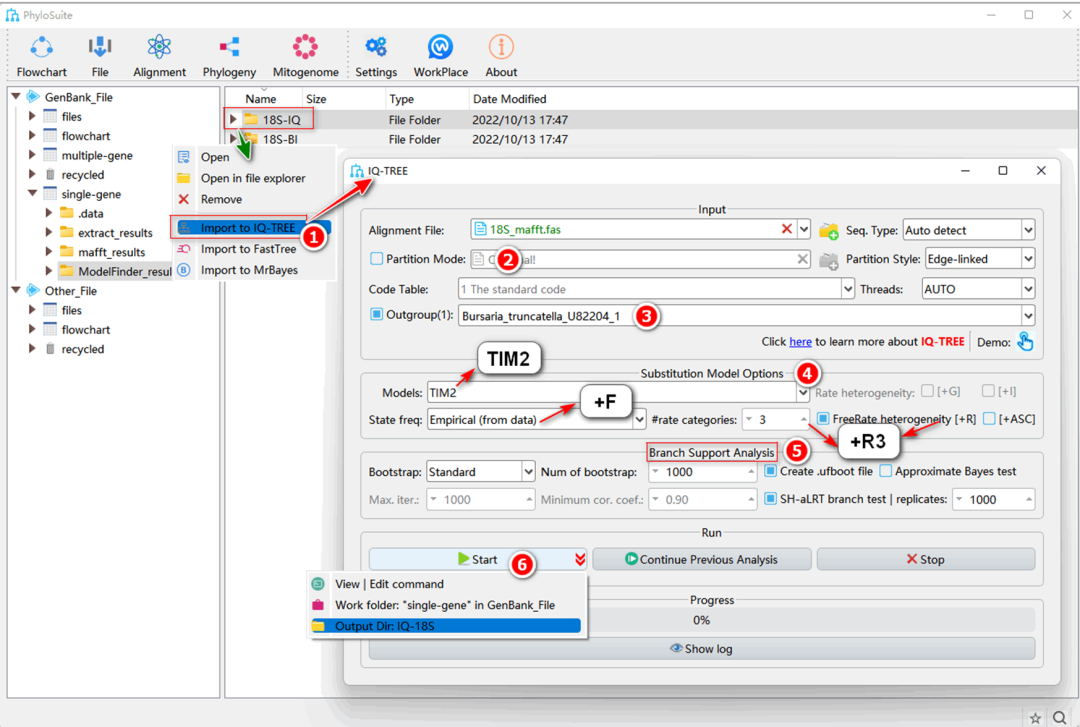Select Output Dir: IQ-18S option
The height and width of the screenshot is (727, 1080).
click(x=446, y=626)
